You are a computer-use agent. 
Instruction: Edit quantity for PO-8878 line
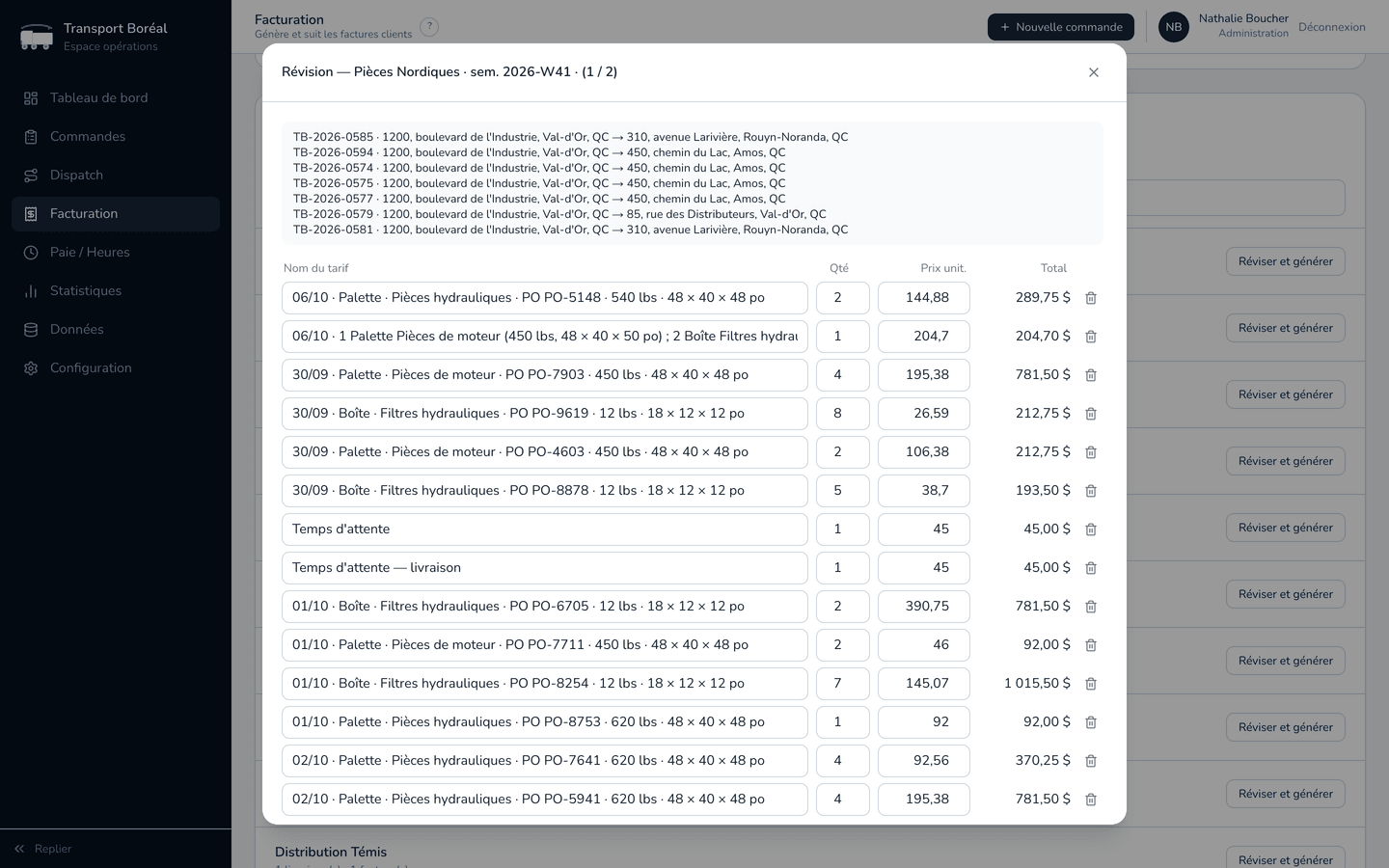click(843, 491)
